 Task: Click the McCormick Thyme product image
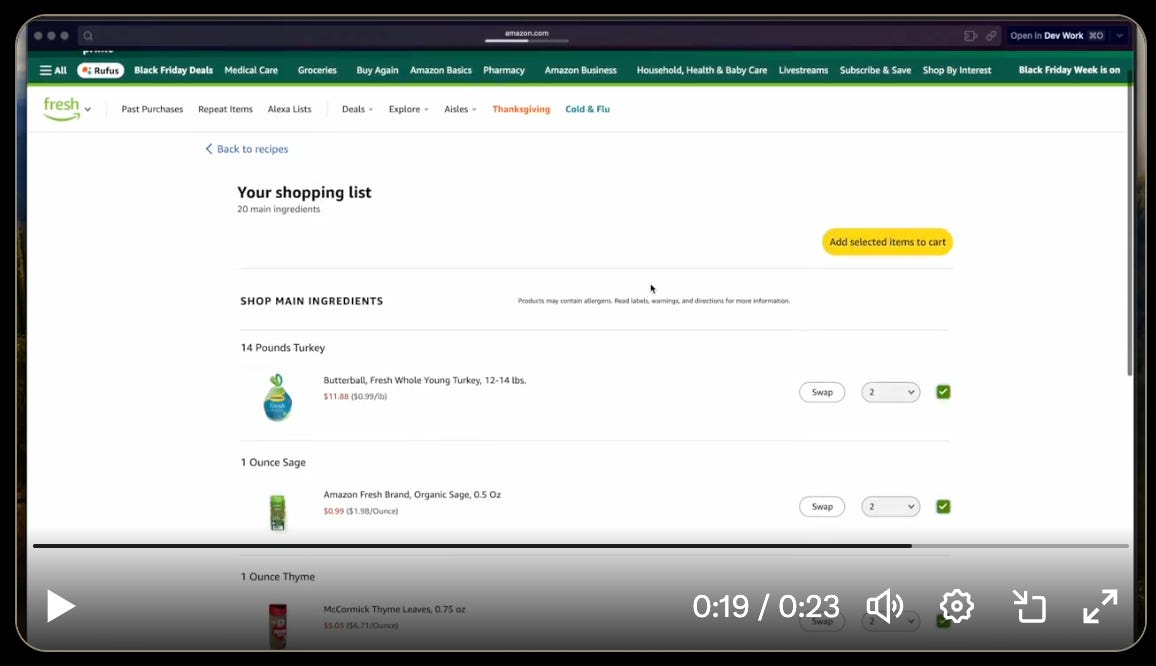tap(277, 626)
